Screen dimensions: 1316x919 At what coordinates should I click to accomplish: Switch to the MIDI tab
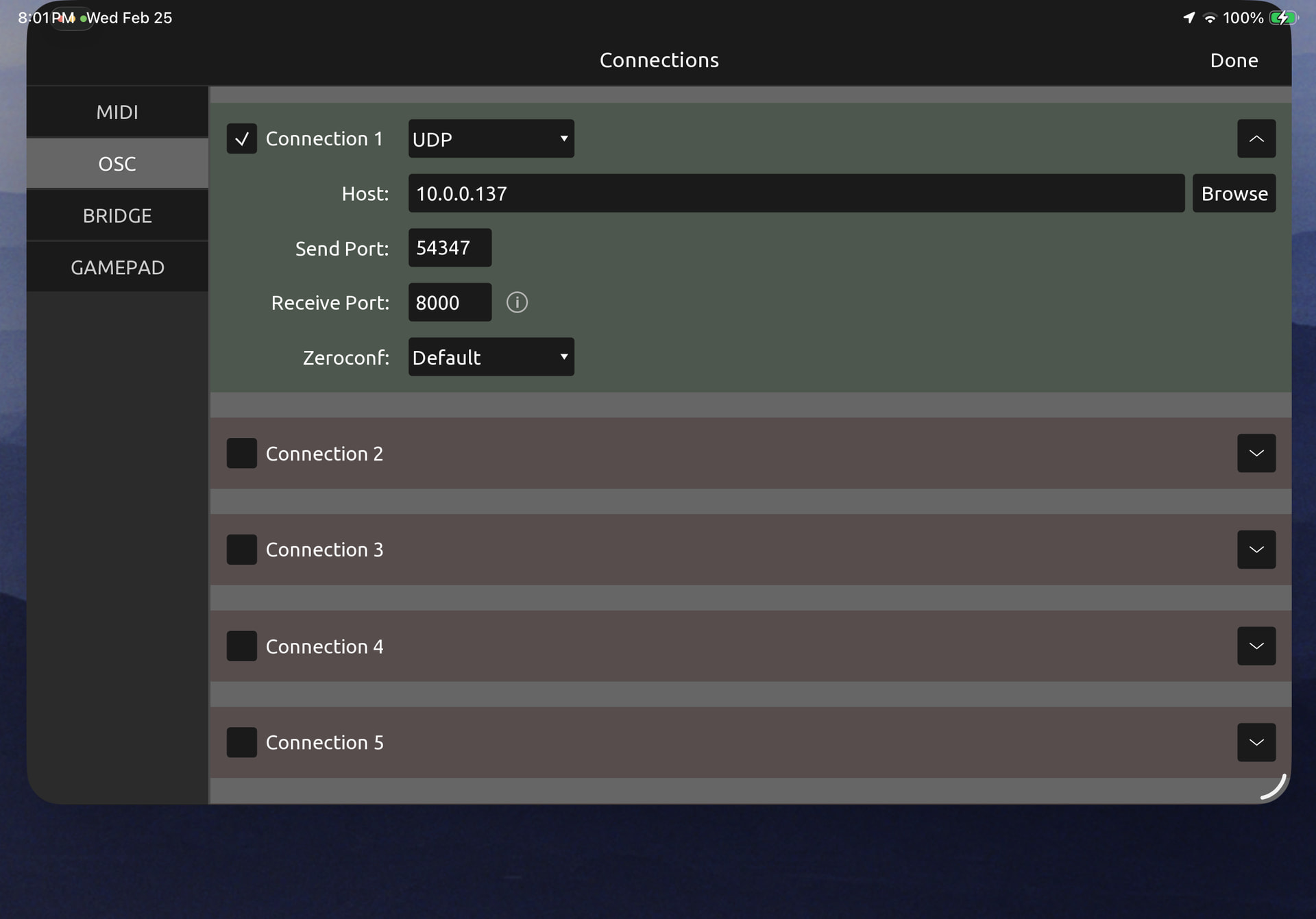click(117, 112)
